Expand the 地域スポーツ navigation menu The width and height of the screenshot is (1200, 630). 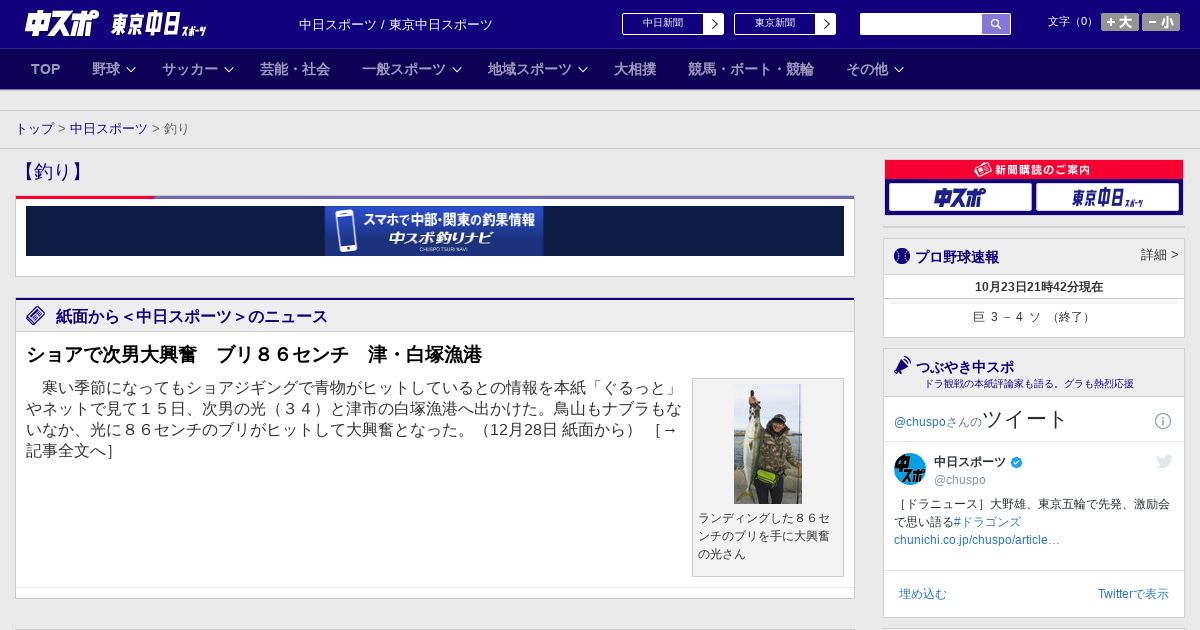[x=538, y=69]
